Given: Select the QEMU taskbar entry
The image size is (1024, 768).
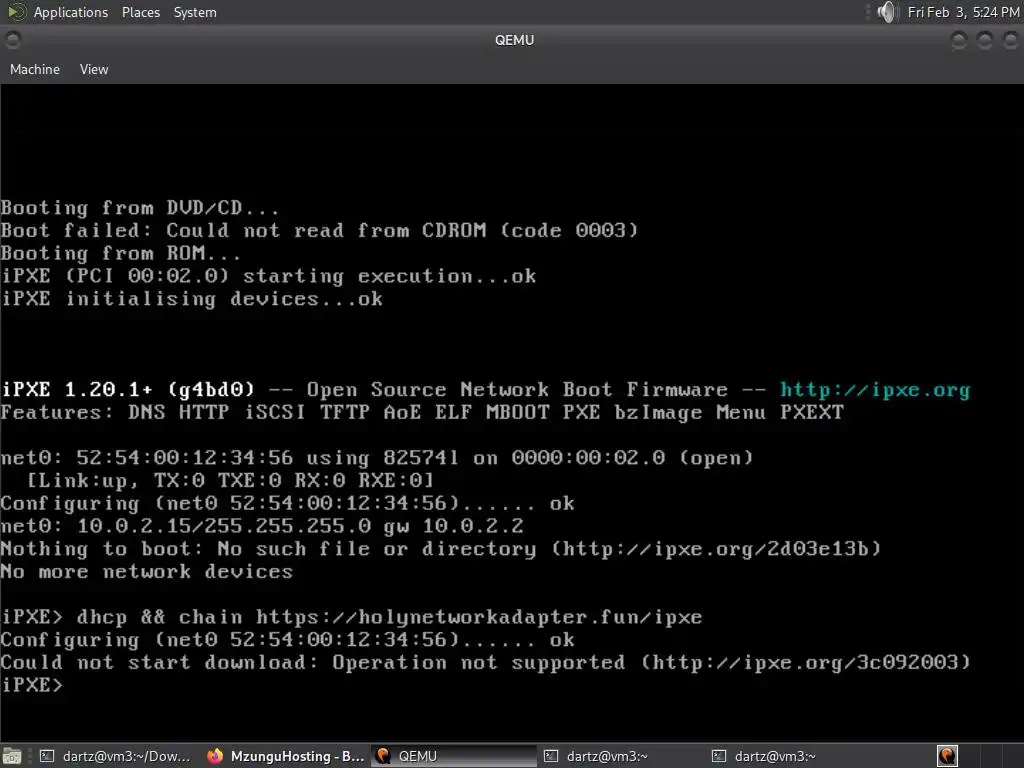Looking at the screenshot, I should tap(454, 756).
